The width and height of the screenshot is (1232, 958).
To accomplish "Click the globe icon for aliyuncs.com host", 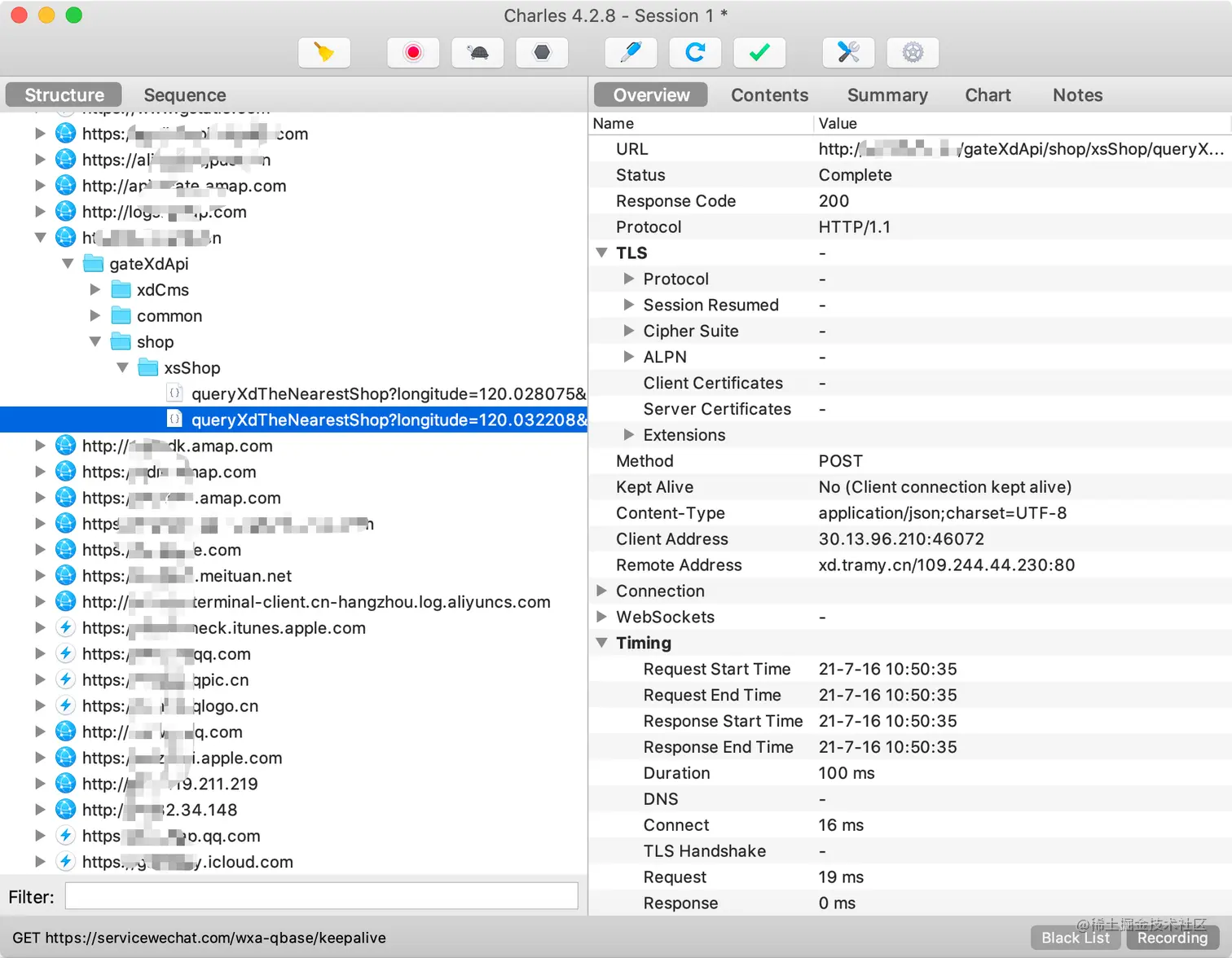I will [65, 602].
